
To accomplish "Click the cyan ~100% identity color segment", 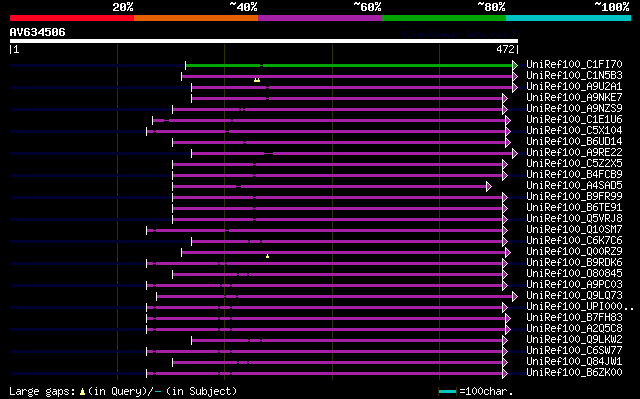I will click(569, 18).
